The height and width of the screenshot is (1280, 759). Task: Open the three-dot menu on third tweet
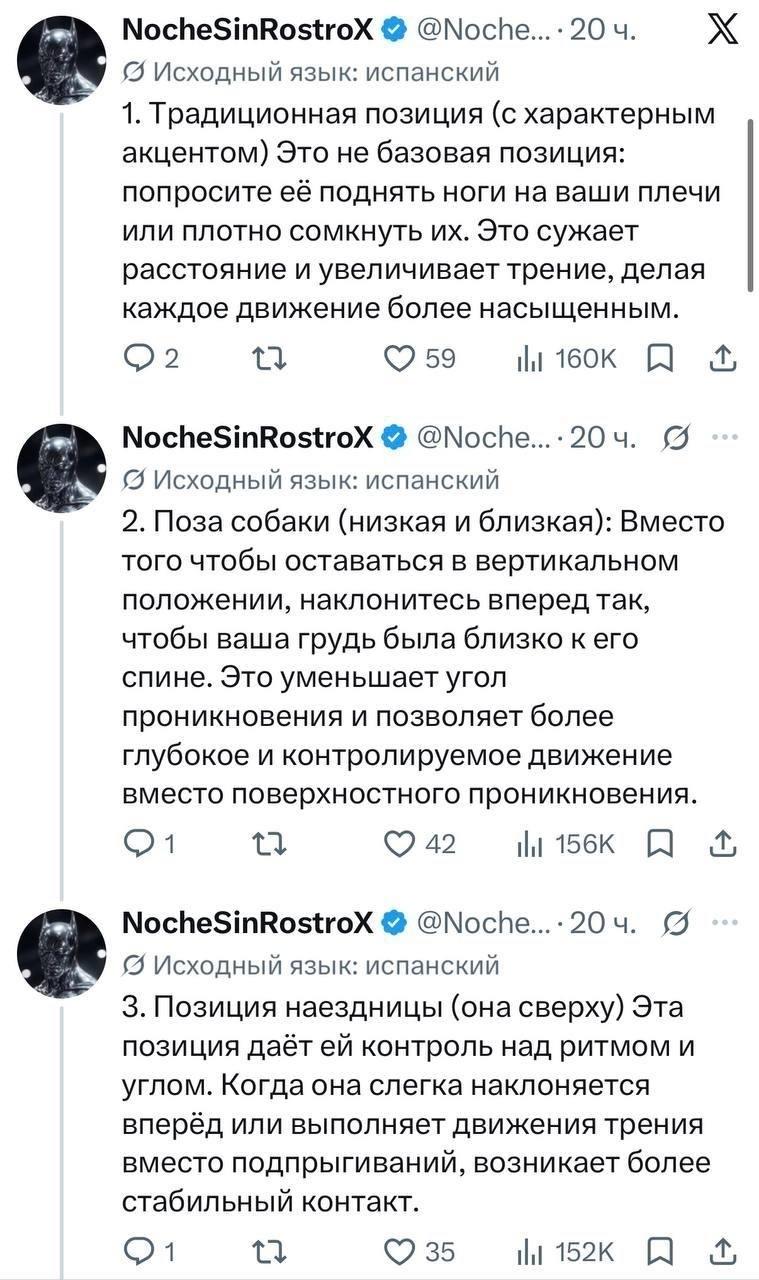(725, 922)
